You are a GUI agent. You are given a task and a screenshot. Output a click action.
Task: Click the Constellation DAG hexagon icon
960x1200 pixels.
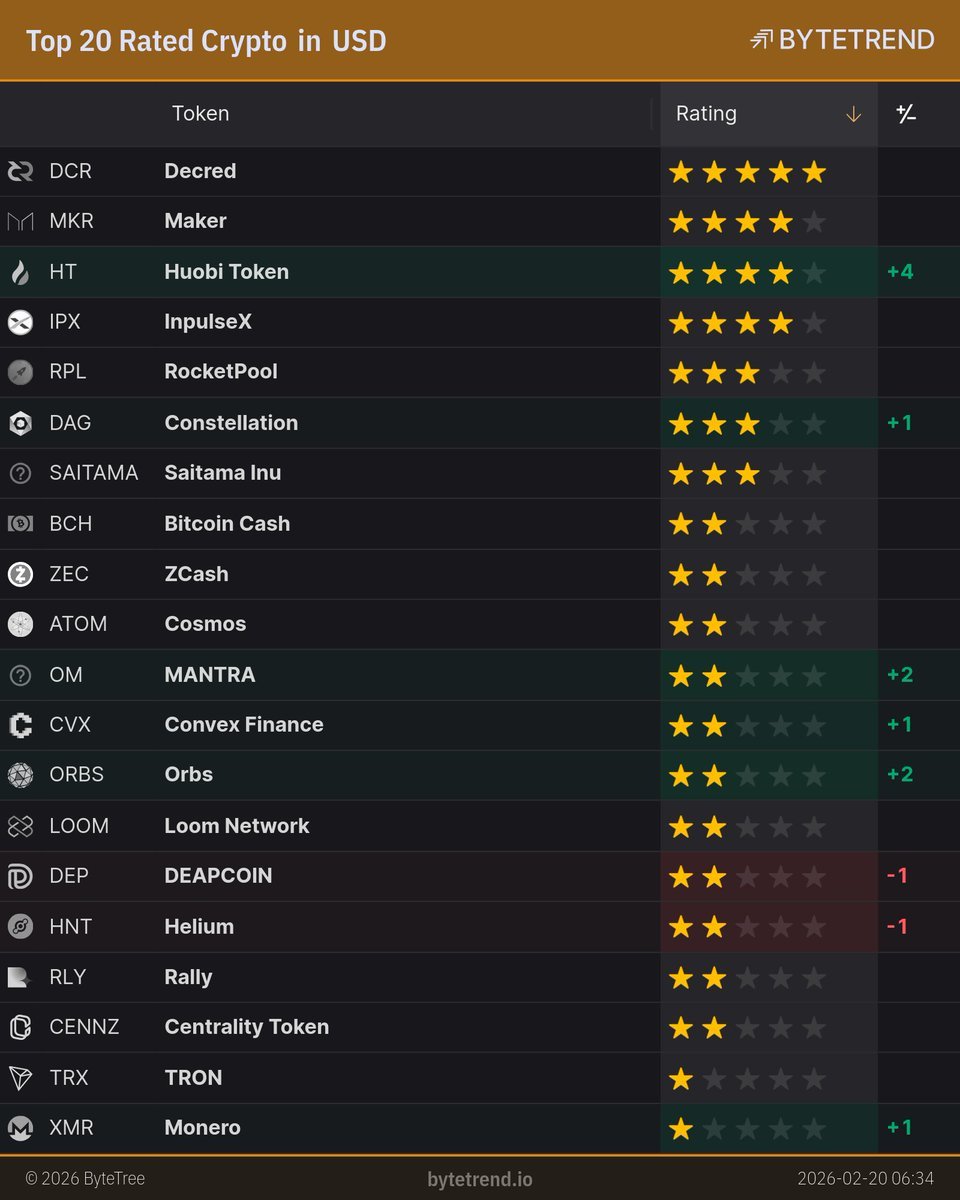pyautogui.click(x=20, y=423)
